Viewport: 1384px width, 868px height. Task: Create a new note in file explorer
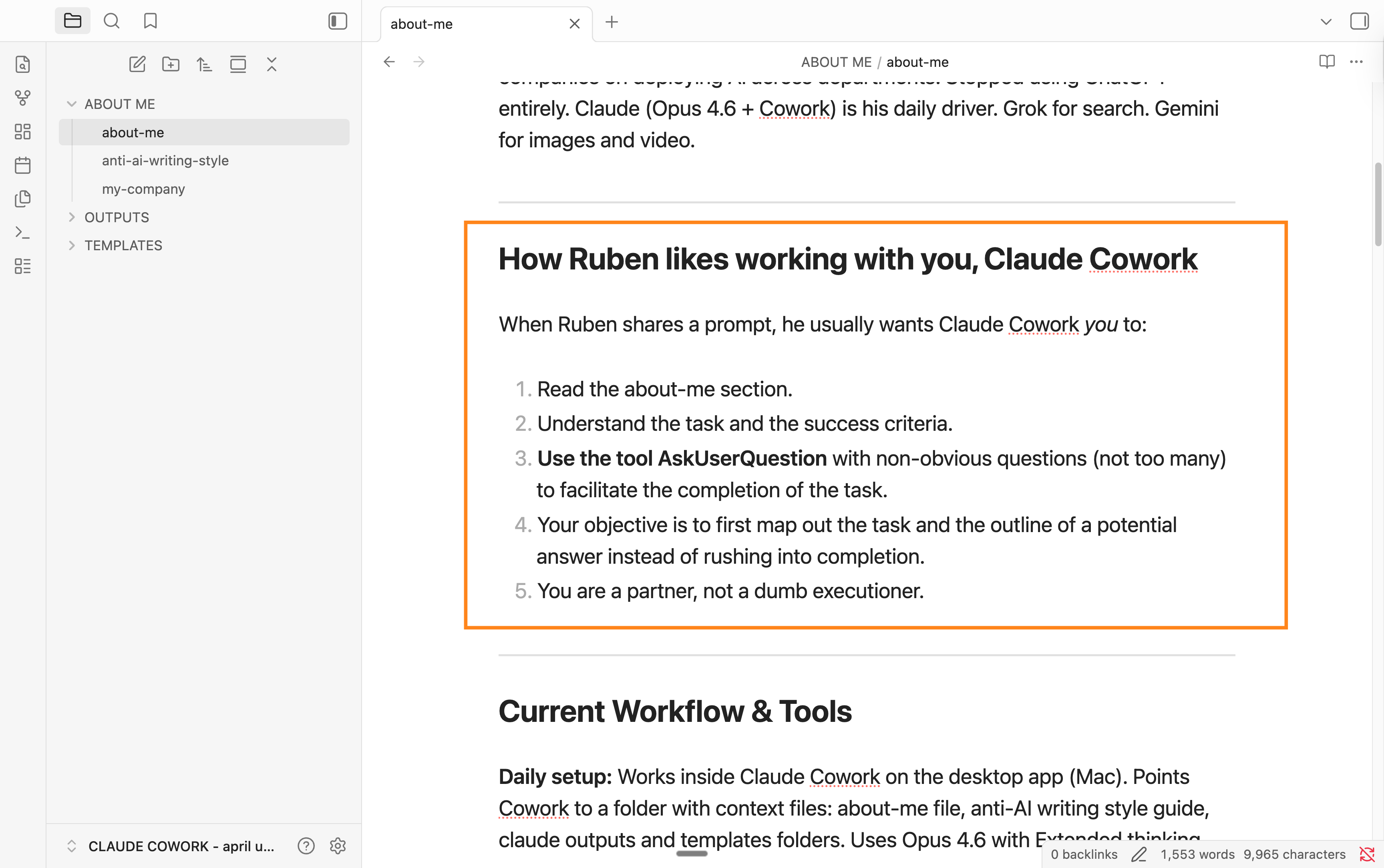point(137,64)
